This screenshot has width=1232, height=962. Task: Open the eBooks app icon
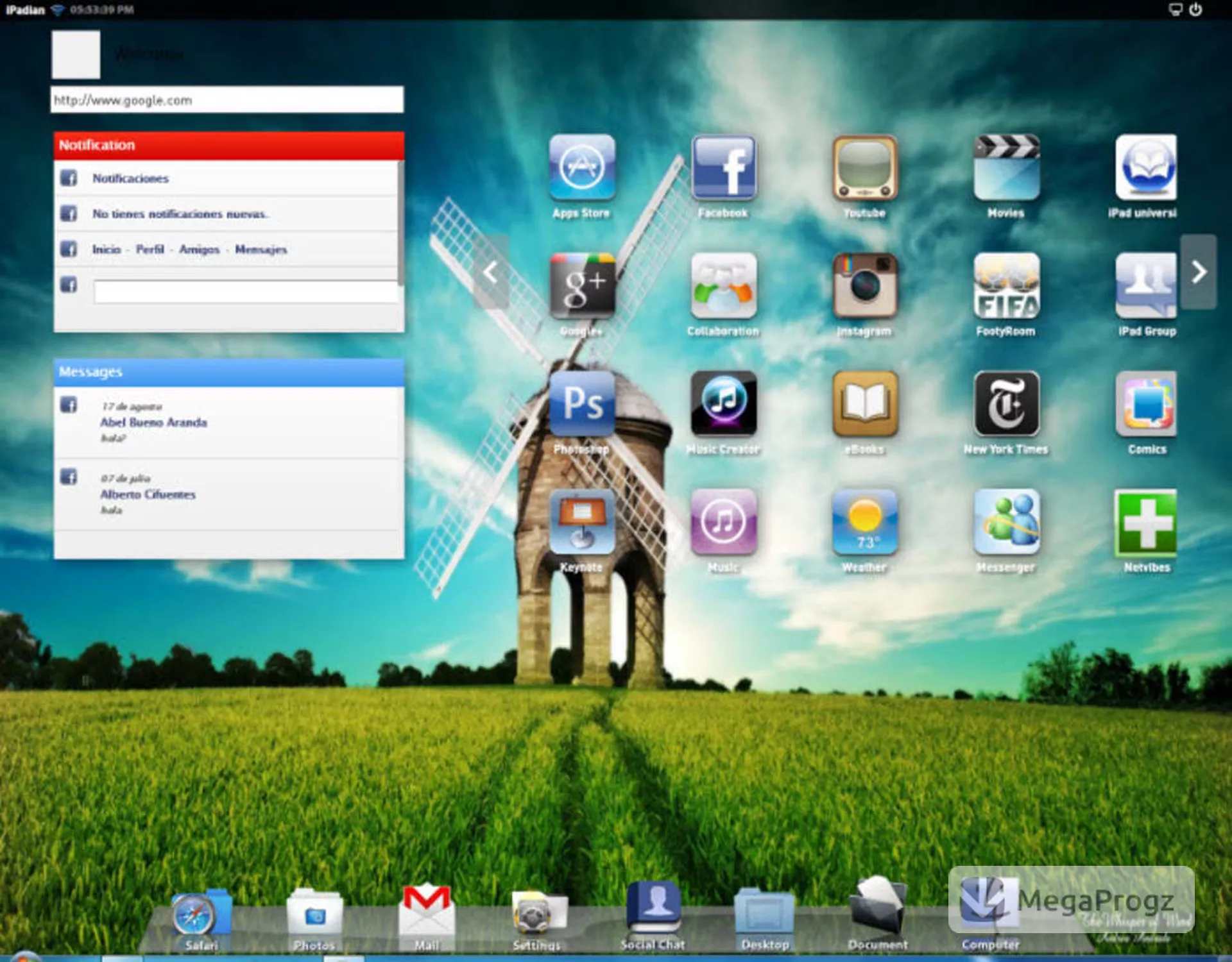click(865, 403)
